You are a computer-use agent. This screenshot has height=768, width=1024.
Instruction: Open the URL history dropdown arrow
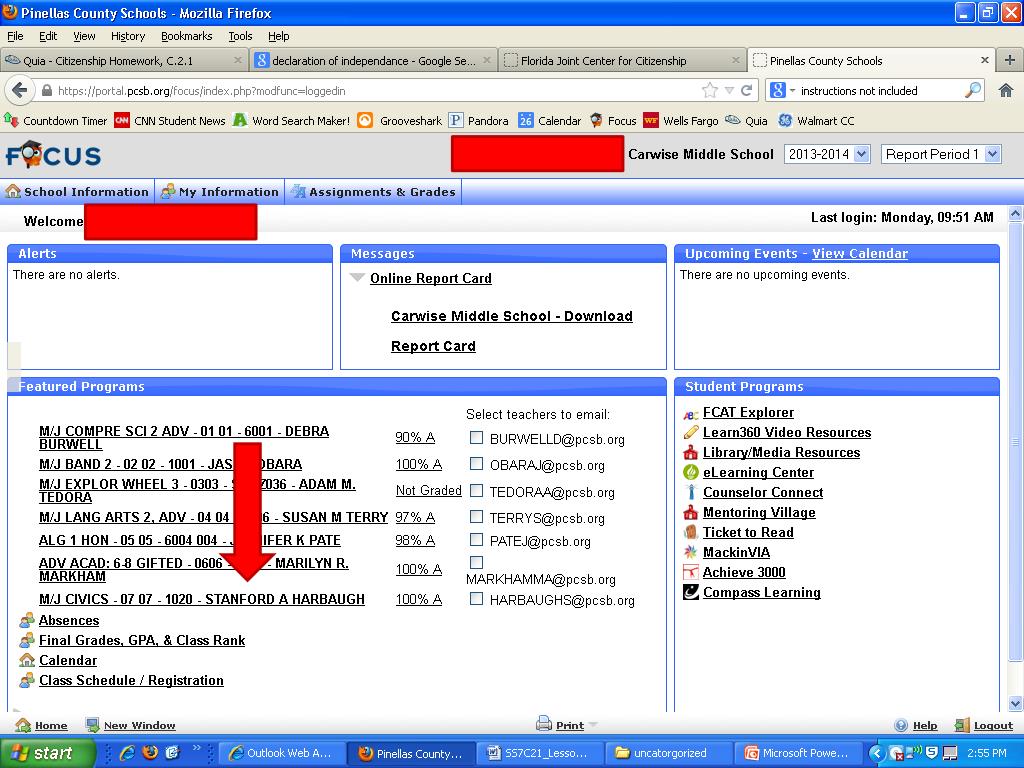(x=729, y=90)
